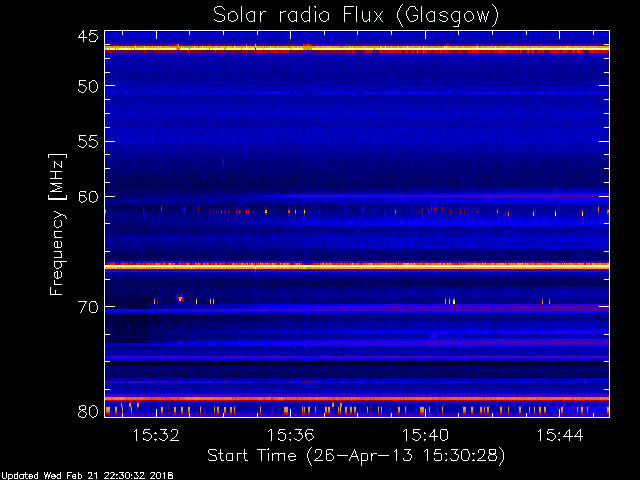This screenshot has height=480, width=640.
Task: Click the '55' frequency tick label
Action: click(88, 142)
